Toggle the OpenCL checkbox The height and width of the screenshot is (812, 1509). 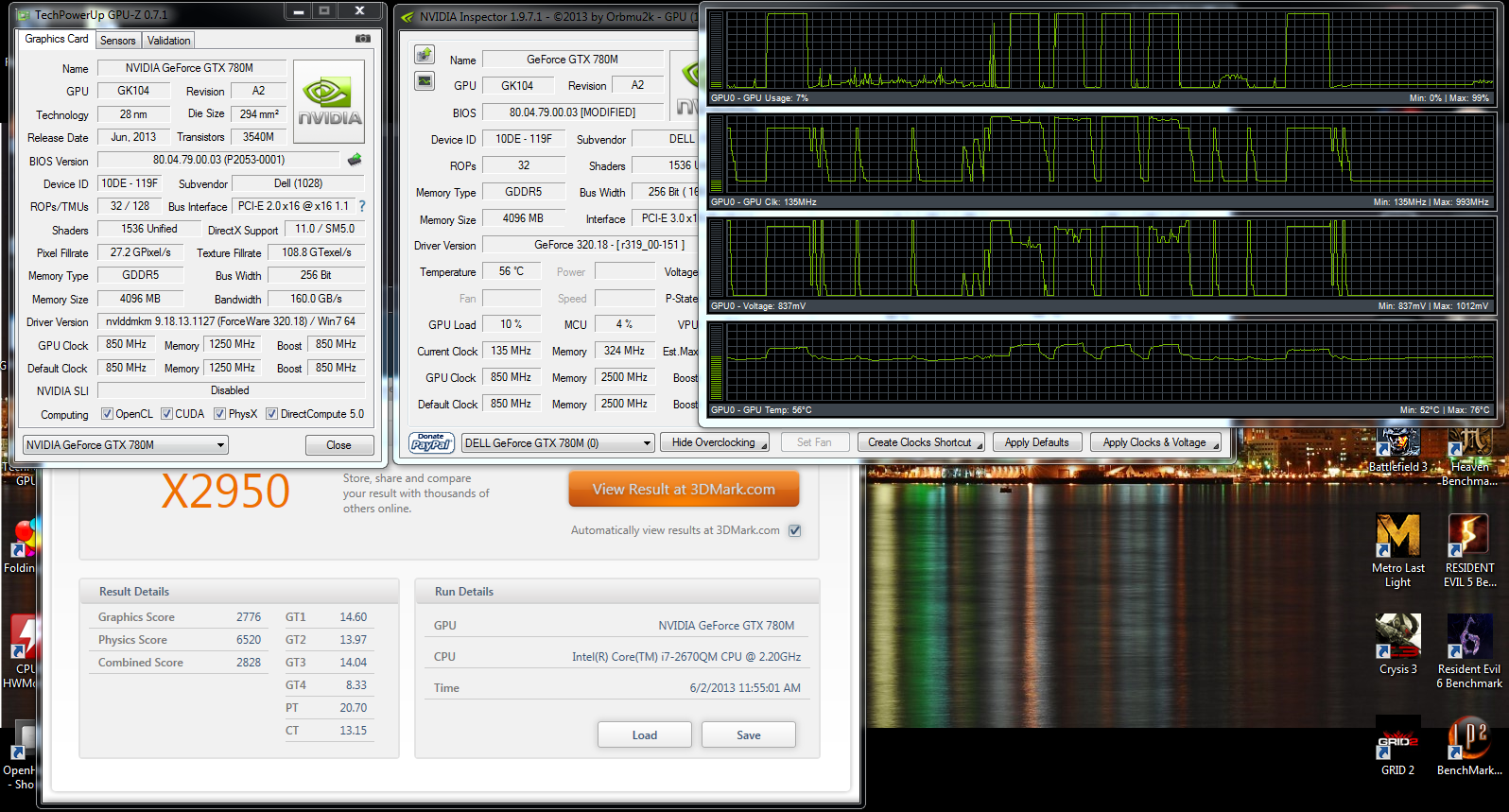click(x=107, y=414)
